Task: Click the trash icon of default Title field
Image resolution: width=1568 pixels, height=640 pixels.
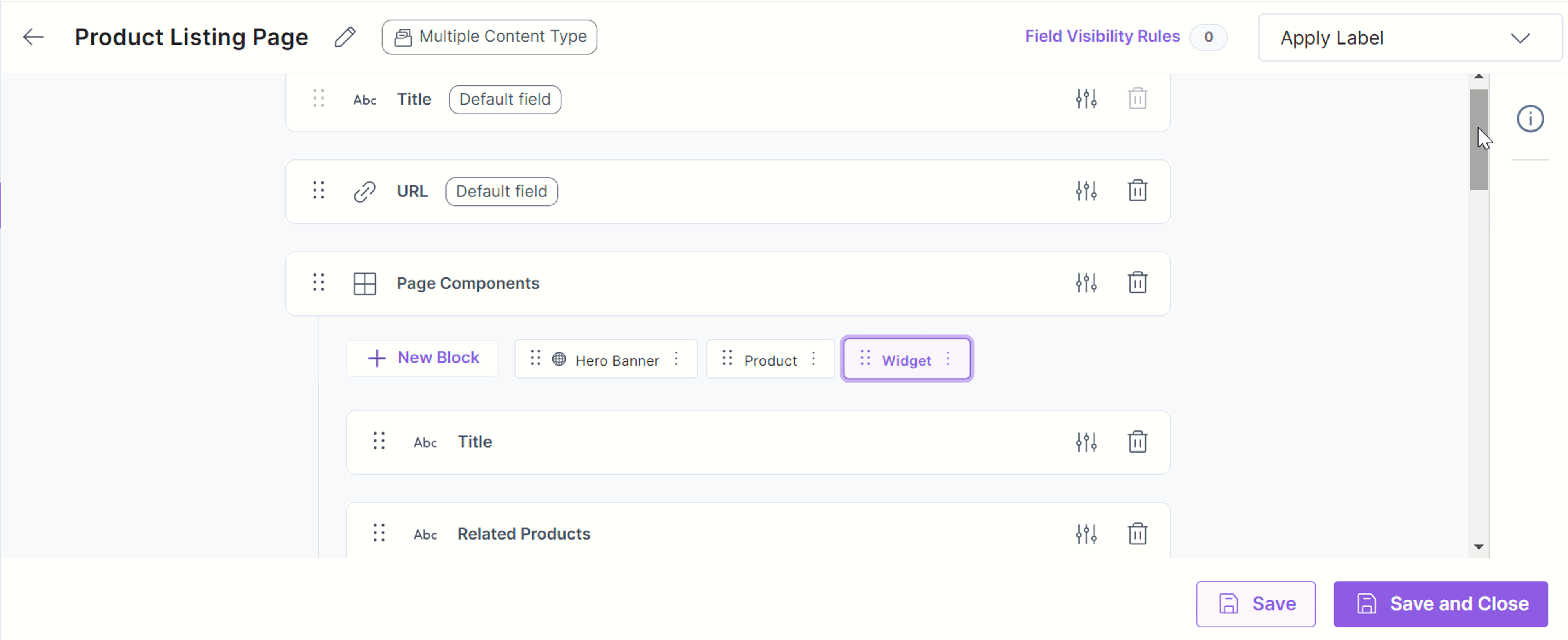Action: tap(1137, 99)
